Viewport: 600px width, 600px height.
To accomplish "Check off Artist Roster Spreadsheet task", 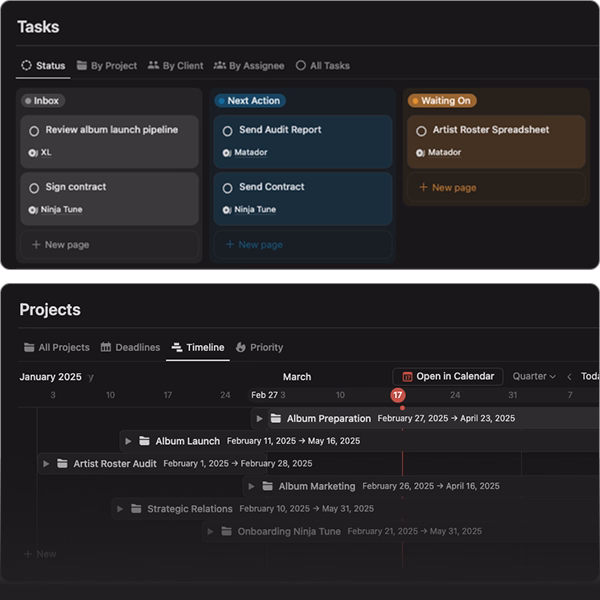I will 421,131.
